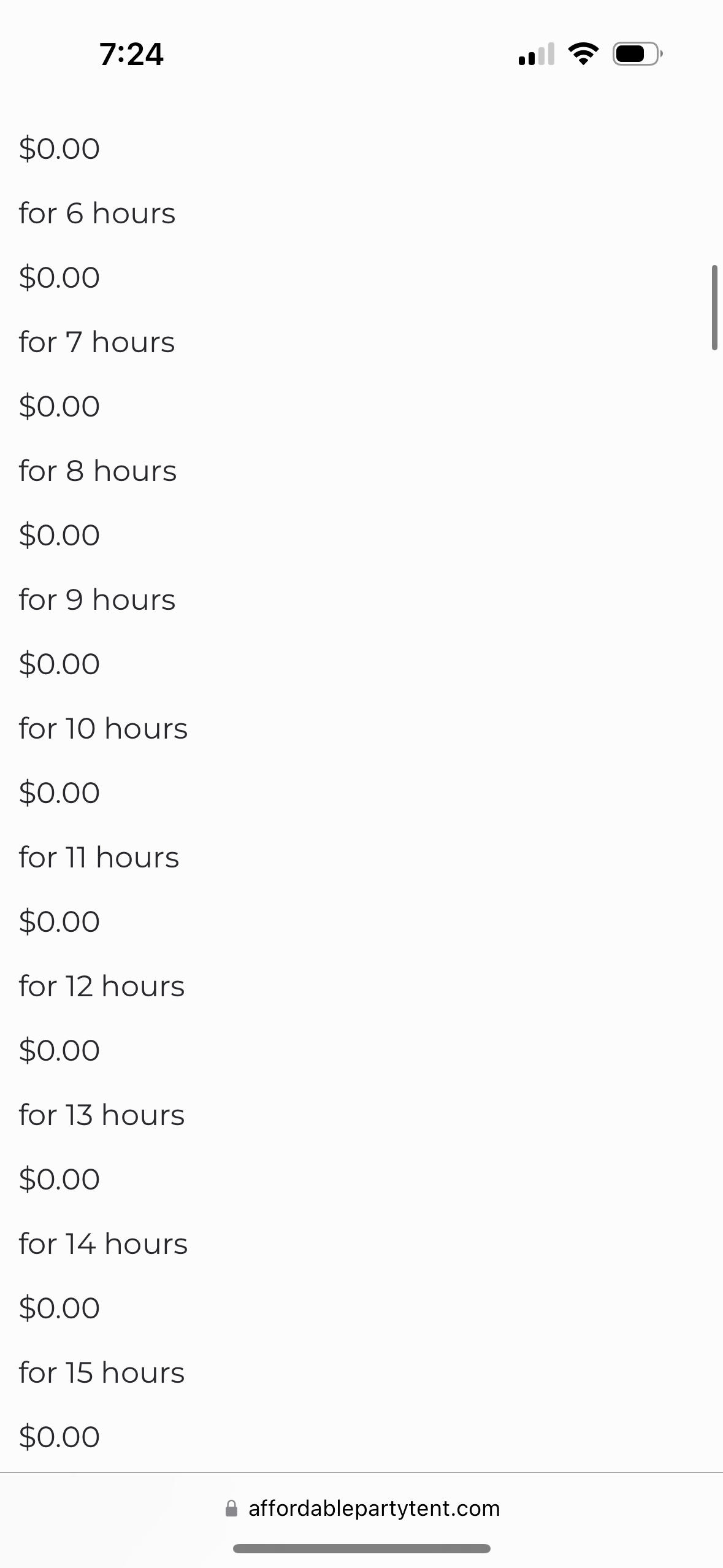Tap the "for 14 hours" entry
The image size is (723, 1568).
point(103,1244)
